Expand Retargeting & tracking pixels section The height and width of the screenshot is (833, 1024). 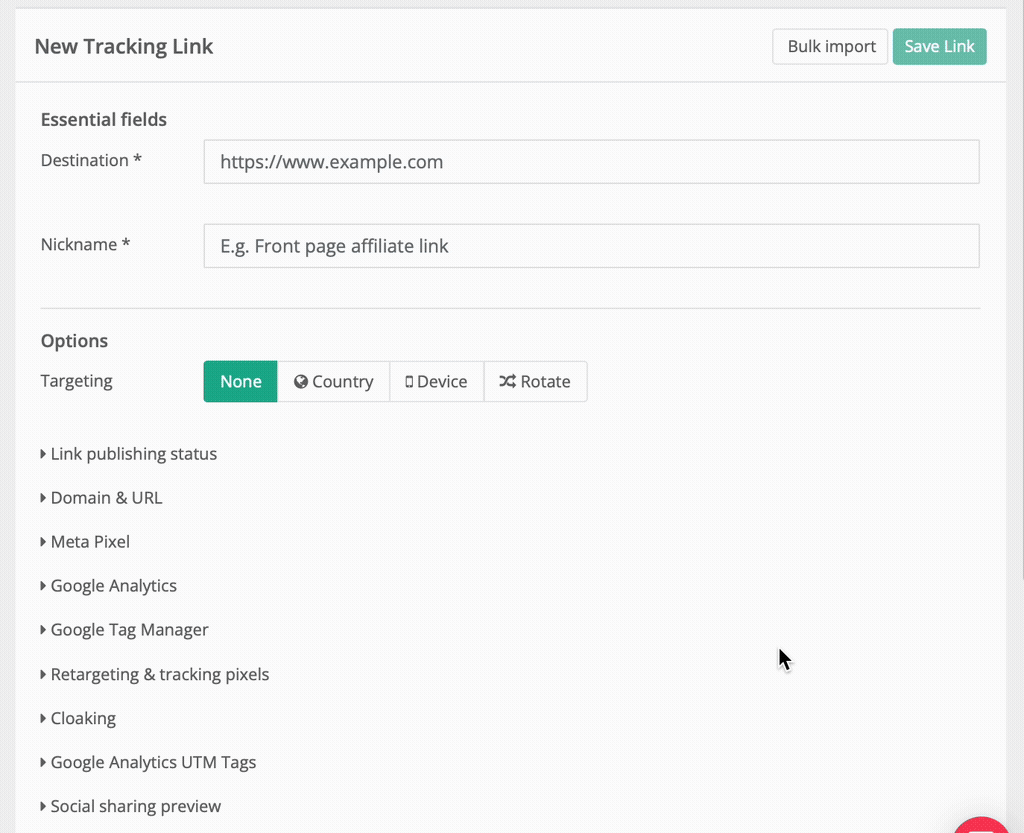(x=159, y=674)
